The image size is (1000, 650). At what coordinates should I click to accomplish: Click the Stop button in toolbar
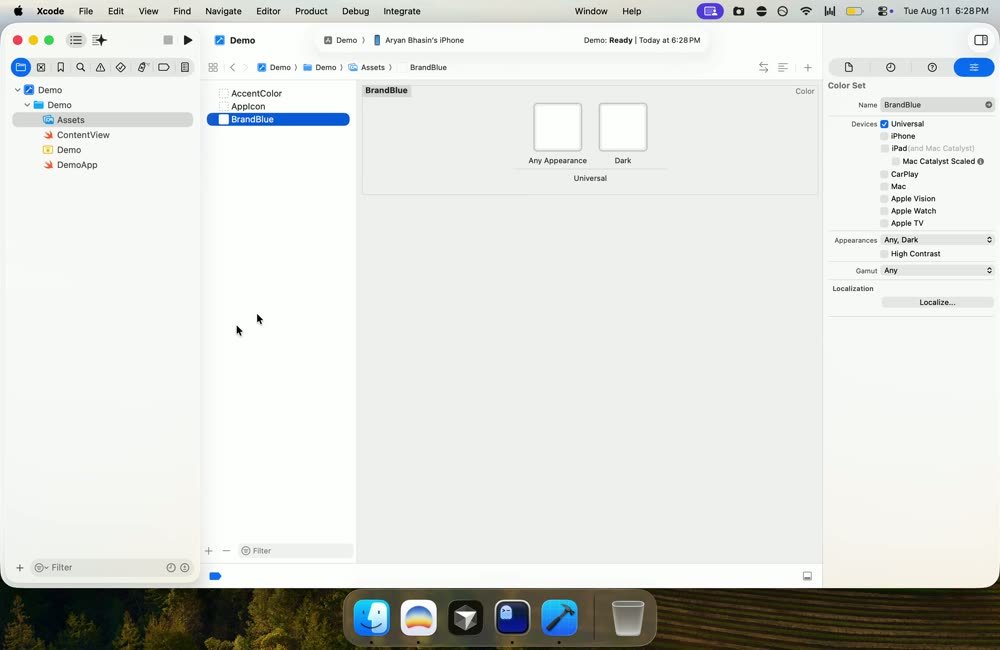[168, 40]
